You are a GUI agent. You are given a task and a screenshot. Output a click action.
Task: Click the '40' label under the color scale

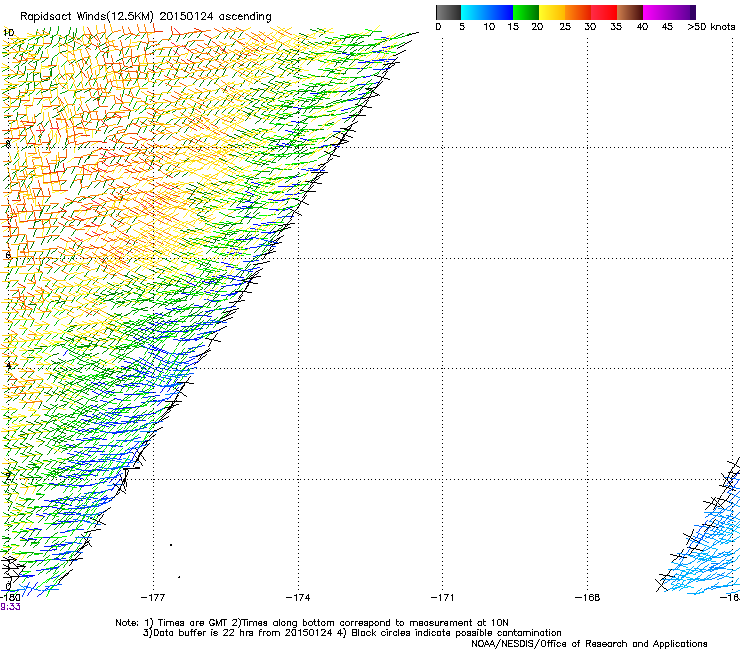pos(642,27)
